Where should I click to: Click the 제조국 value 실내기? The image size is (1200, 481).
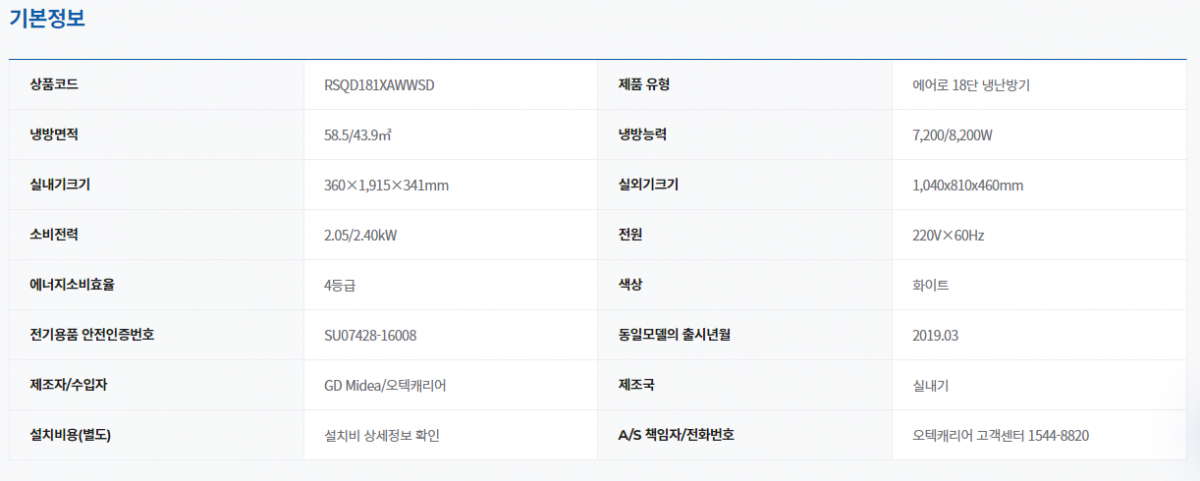pyautogui.click(x=931, y=385)
